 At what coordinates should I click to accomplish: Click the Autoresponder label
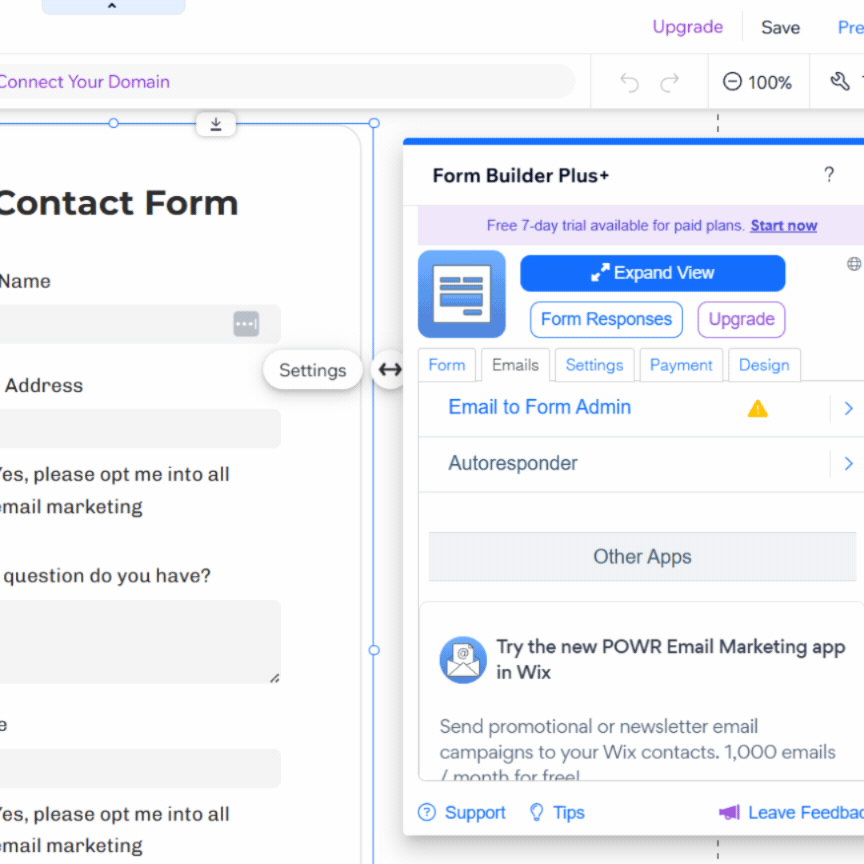pos(513,463)
